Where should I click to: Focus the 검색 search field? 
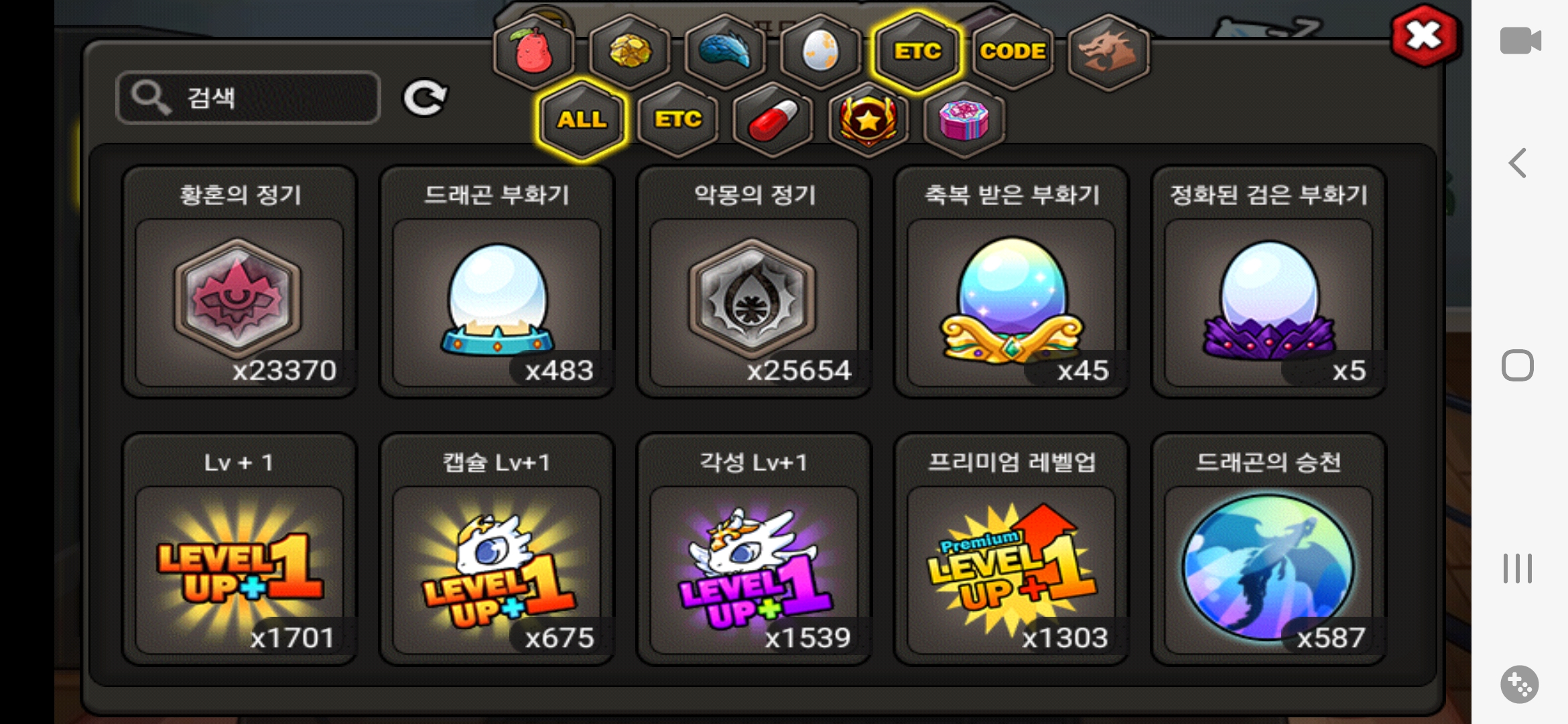click(248, 98)
